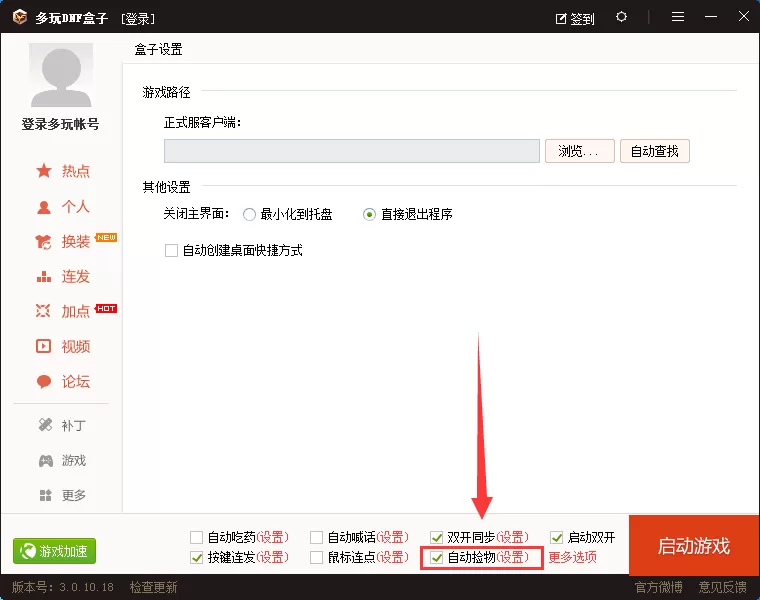
Task: Open 官方微博 link
Action: [x=659, y=587]
